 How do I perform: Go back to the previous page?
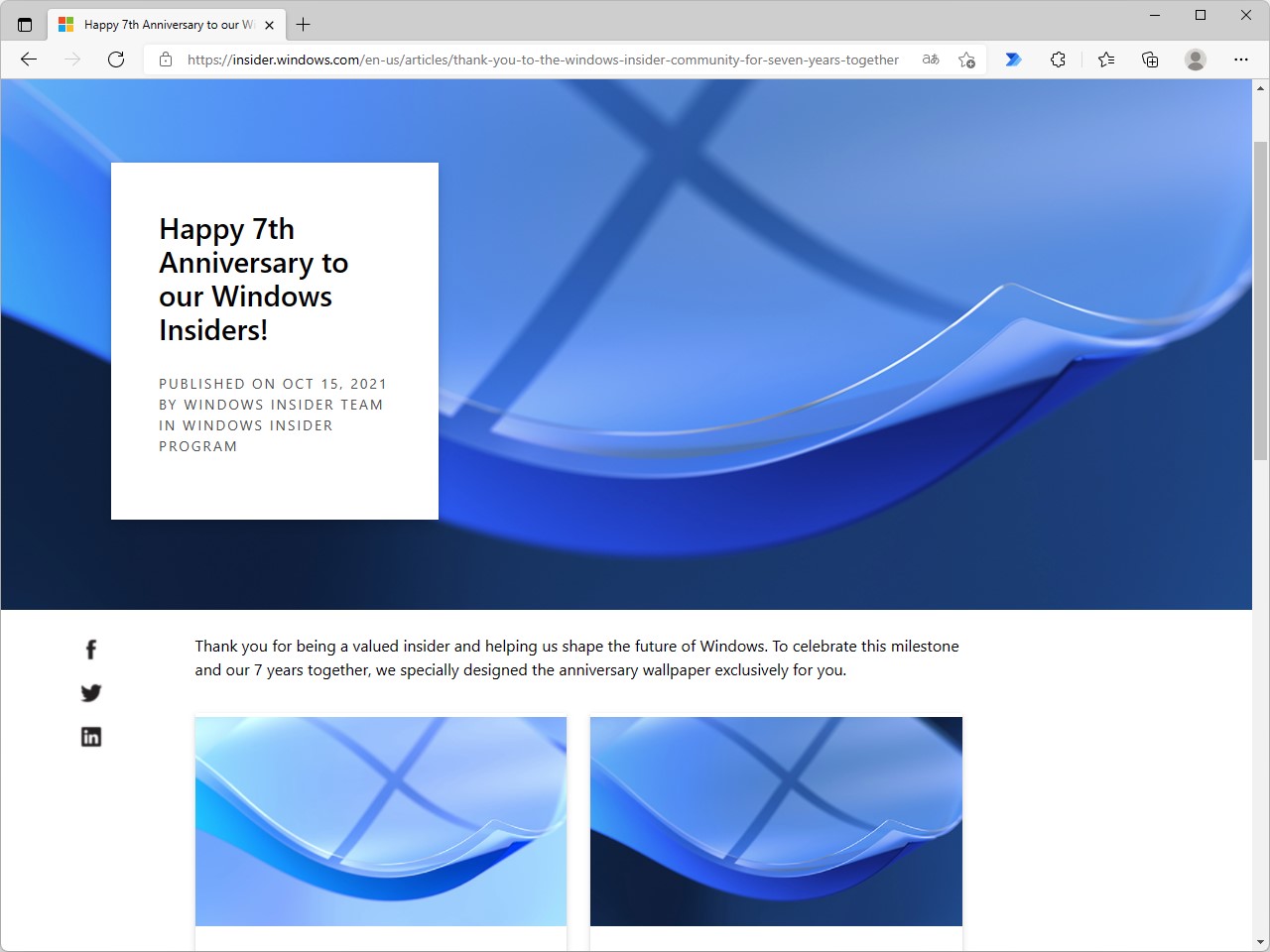28,59
